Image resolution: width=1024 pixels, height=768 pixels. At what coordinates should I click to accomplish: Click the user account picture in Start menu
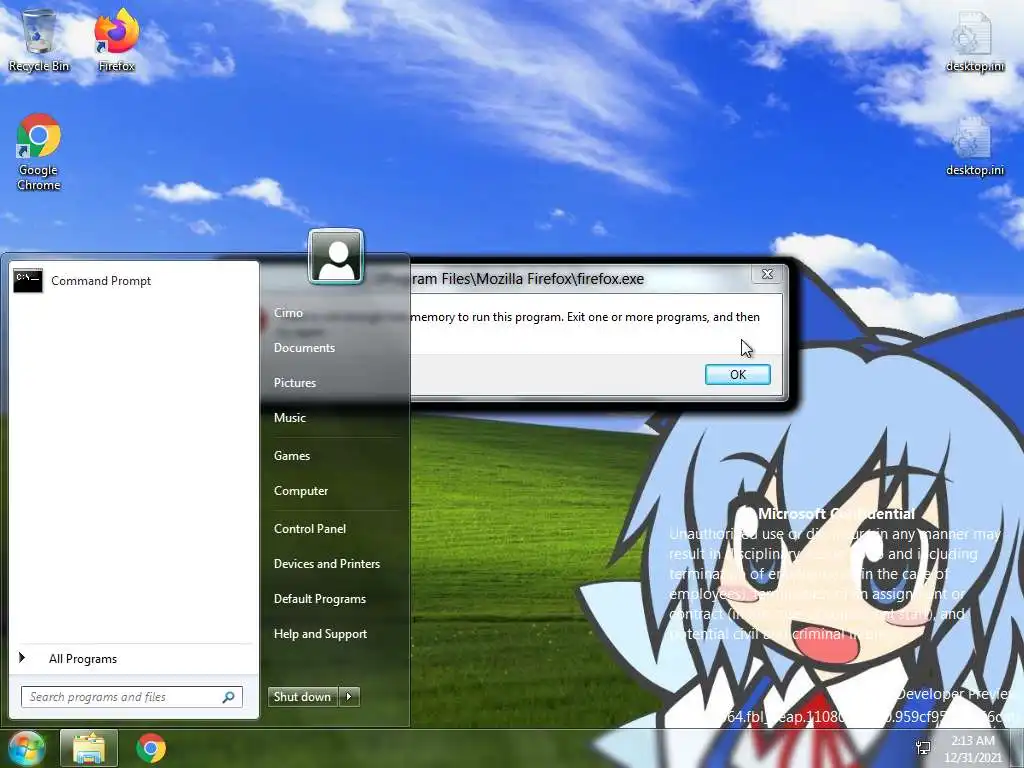pos(336,256)
